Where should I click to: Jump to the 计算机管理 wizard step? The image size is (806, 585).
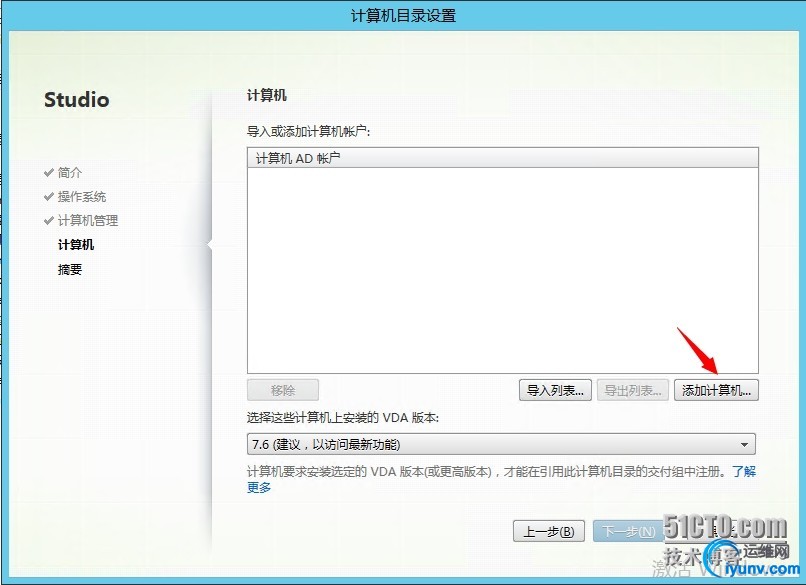(88, 221)
